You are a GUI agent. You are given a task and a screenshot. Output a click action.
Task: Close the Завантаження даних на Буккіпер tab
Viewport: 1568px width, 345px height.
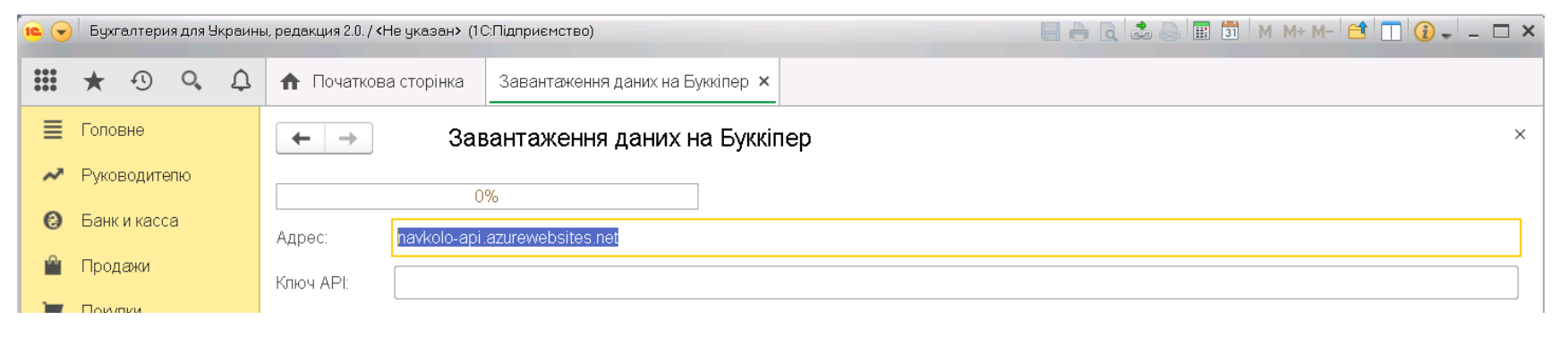[x=764, y=81]
